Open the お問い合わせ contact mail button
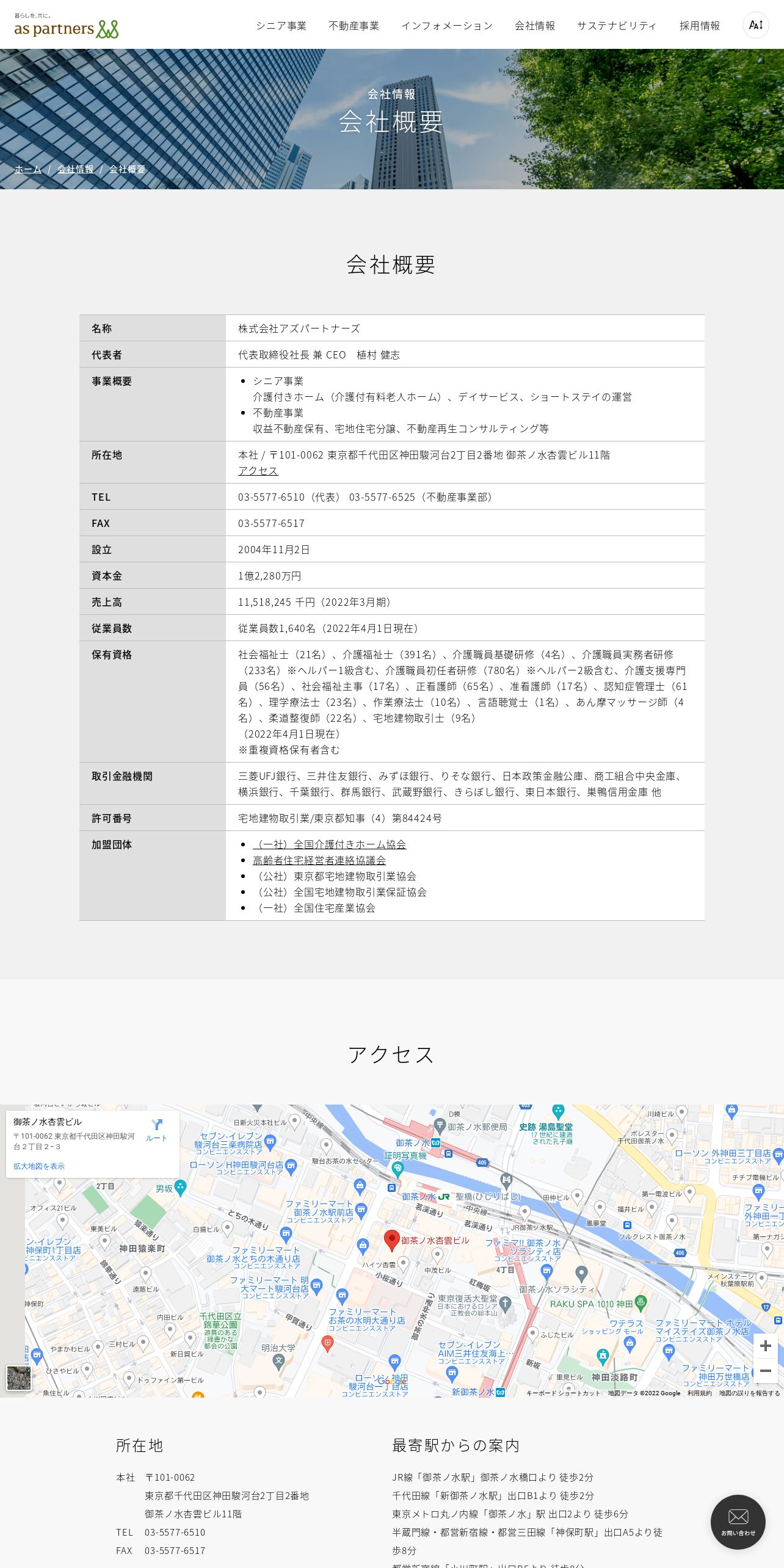Image resolution: width=784 pixels, height=1568 pixels. [738, 1522]
